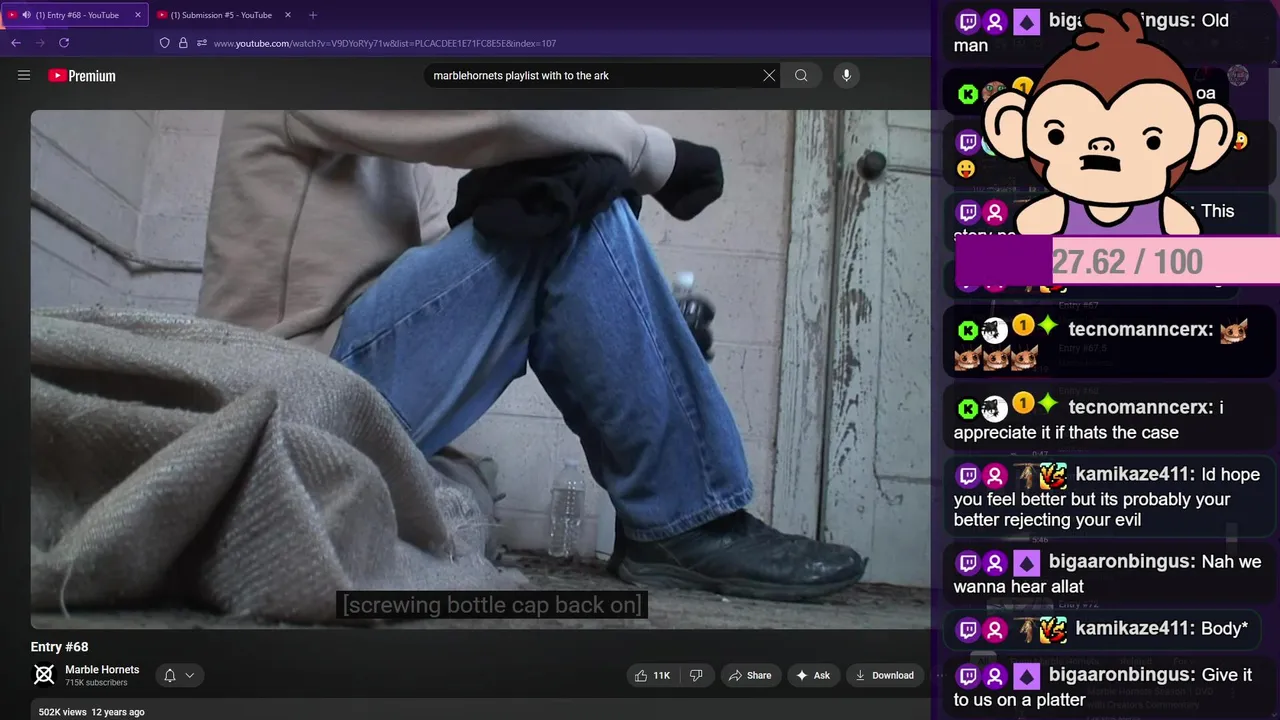This screenshot has height=720, width=1280.
Task: Click the green sparkle badge on 'i appreciate it' message
Action: point(1048,405)
